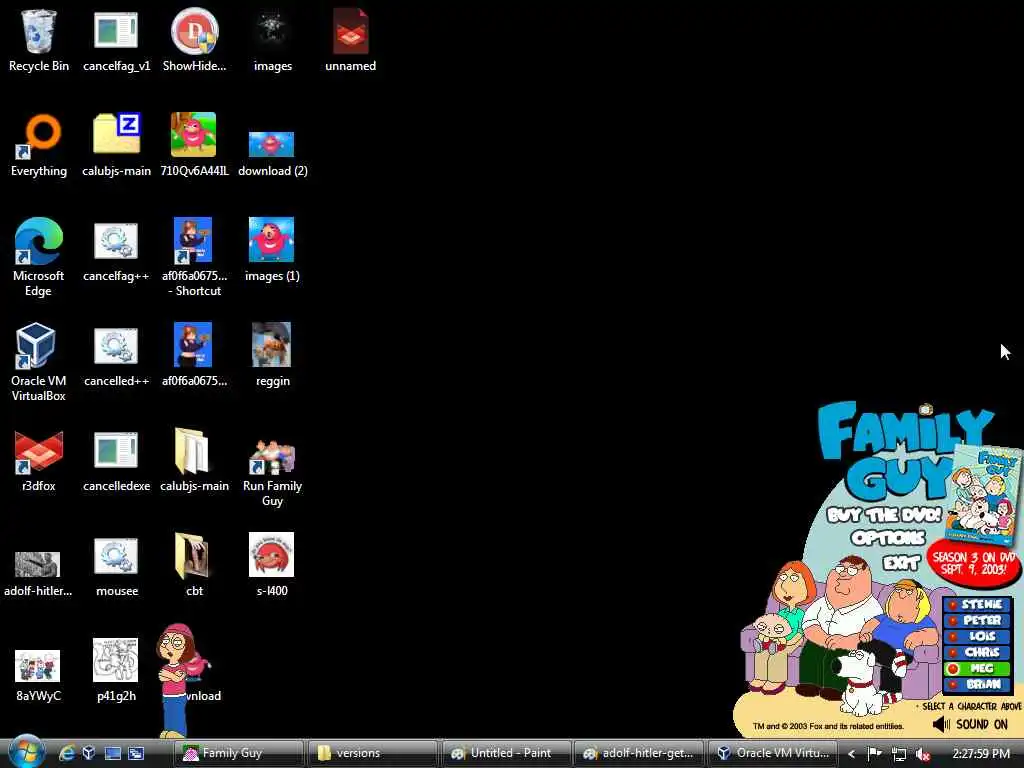Open the Microsoft Edge shortcut
Image resolution: width=1024 pixels, height=768 pixels.
[x=39, y=257]
